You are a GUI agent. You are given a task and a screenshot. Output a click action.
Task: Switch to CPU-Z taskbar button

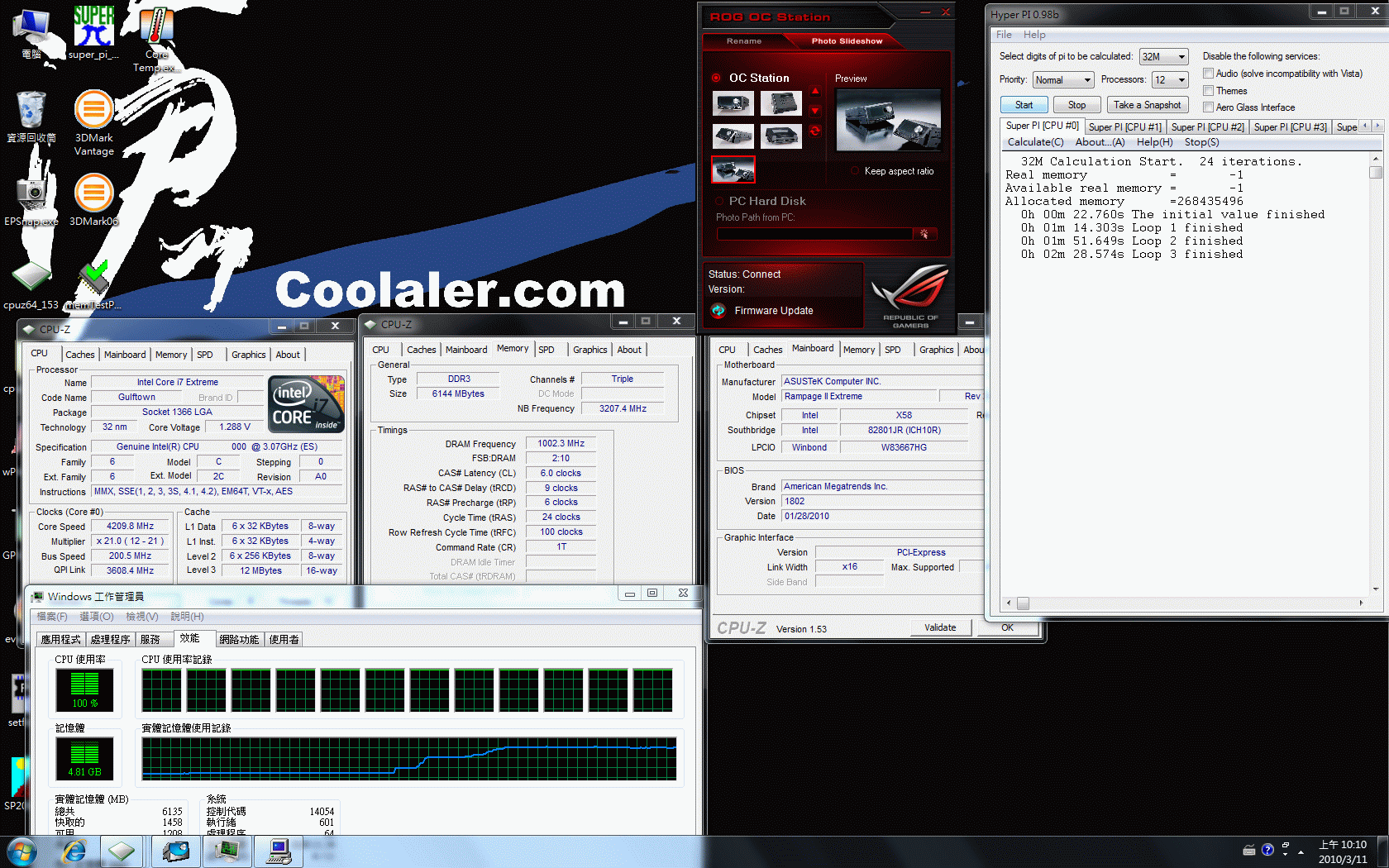click(x=122, y=851)
